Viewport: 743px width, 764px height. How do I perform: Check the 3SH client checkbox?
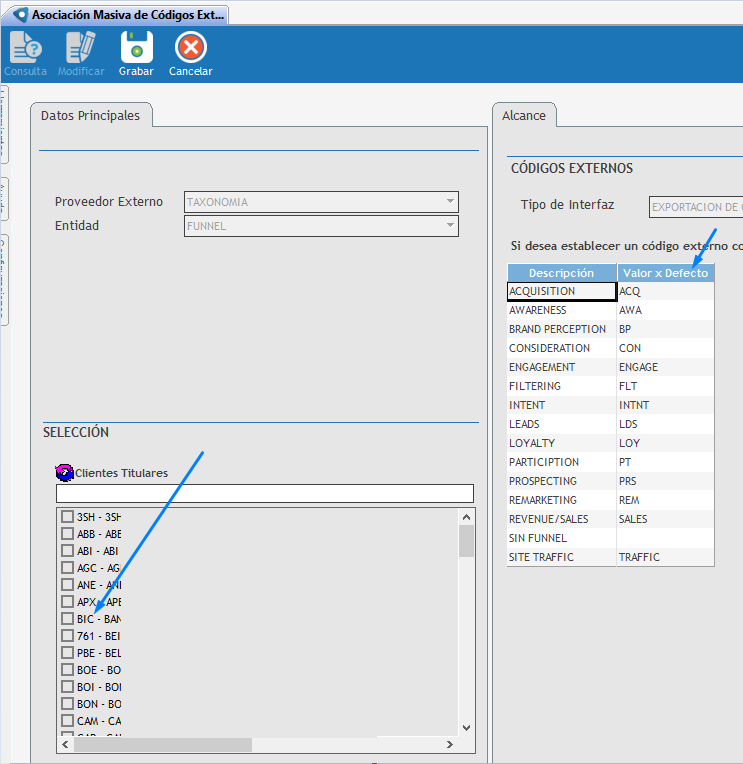[68, 517]
